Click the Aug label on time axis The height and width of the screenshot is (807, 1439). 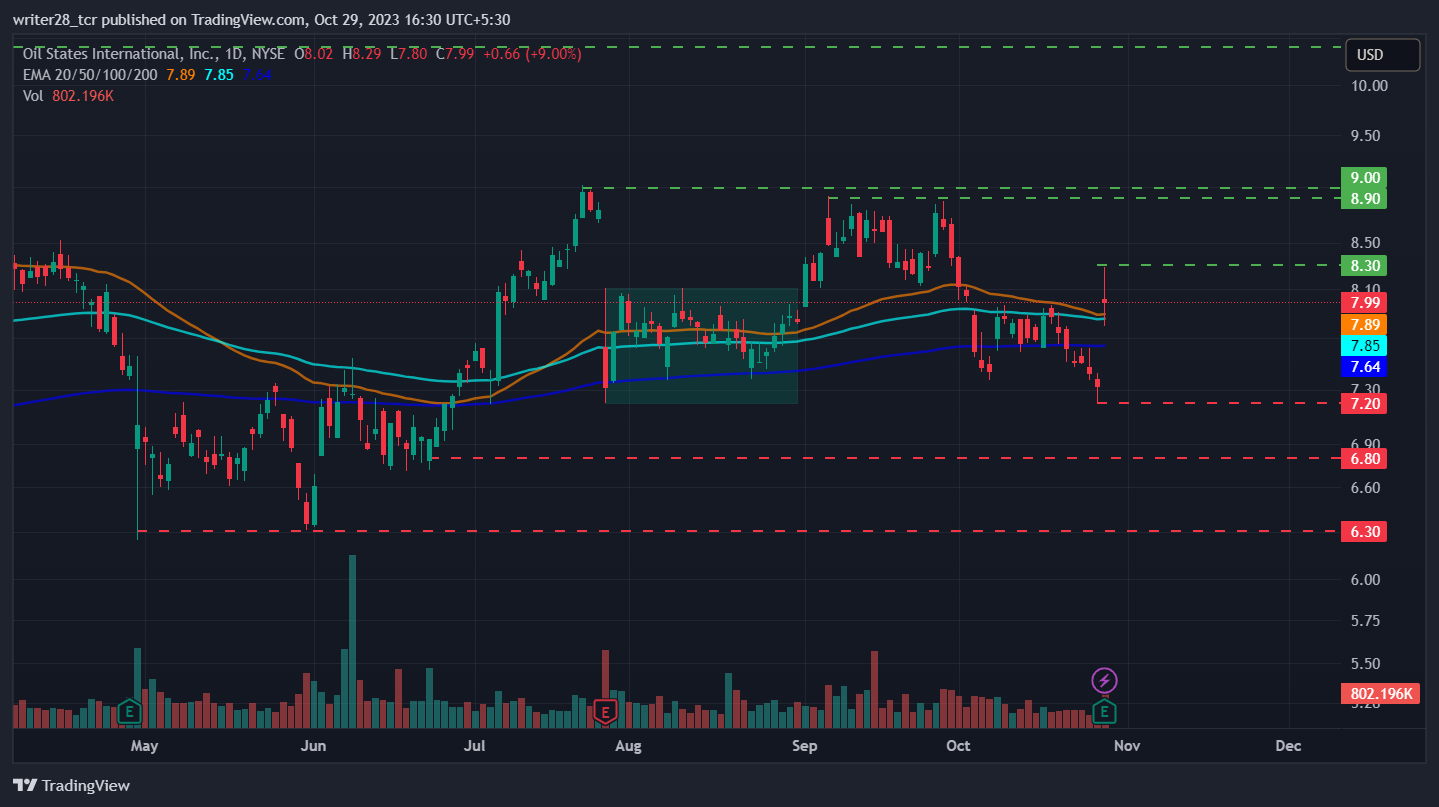click(x=627, y=746)
